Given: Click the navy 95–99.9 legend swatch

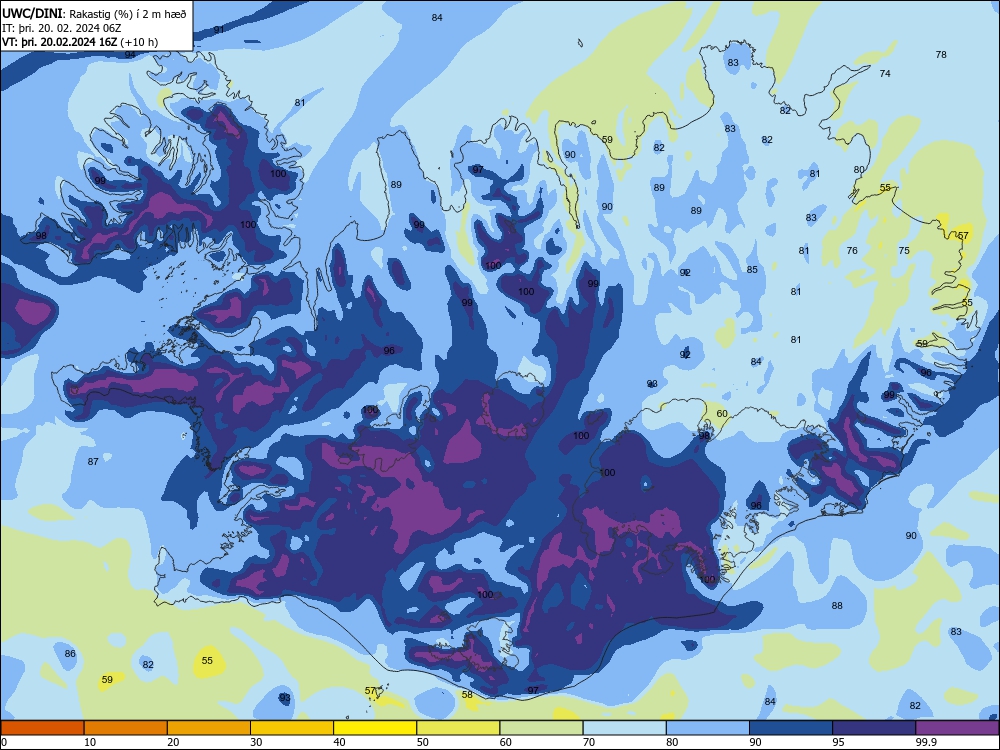Looking at the screenshot, I should point(874,728).
